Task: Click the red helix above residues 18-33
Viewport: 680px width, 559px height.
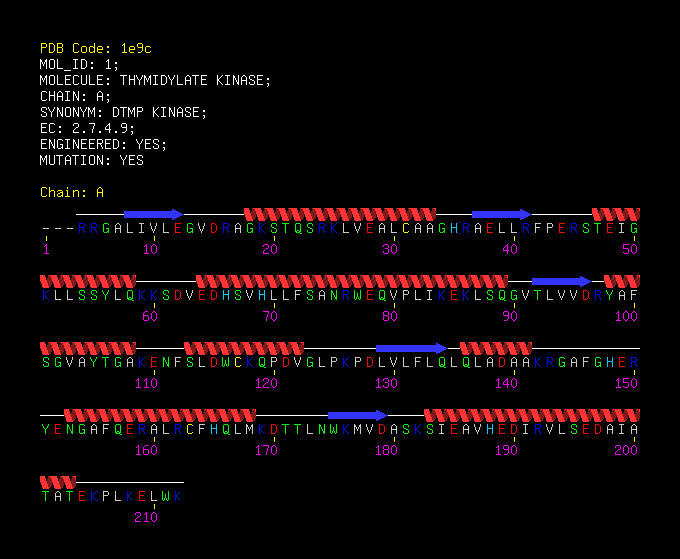Action: click(x=340, y=214)
